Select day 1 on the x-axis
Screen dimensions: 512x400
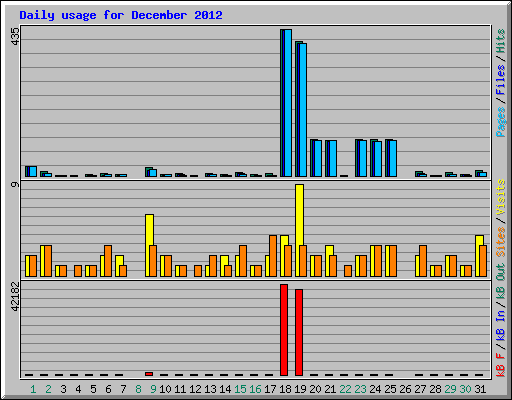point(33,389)
